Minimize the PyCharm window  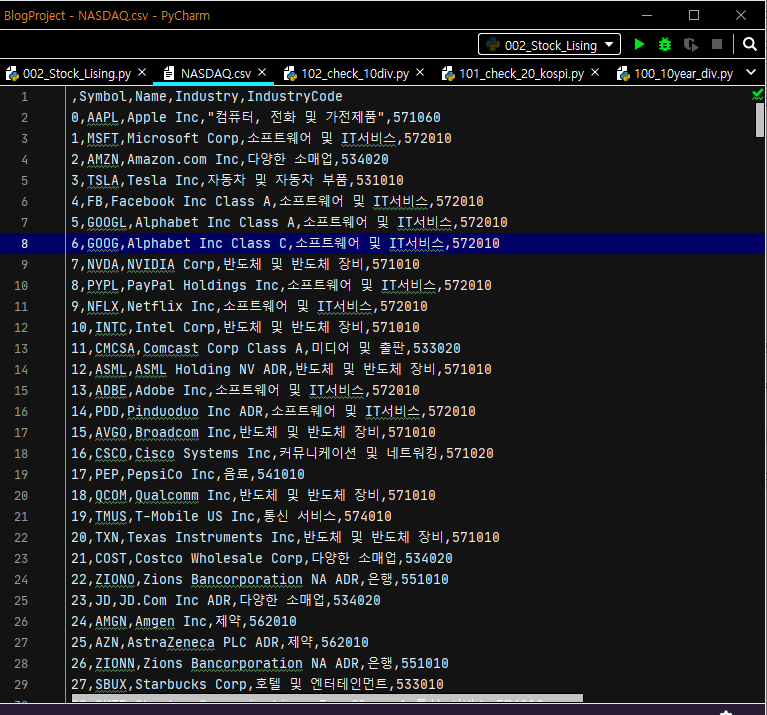[647, 15]
